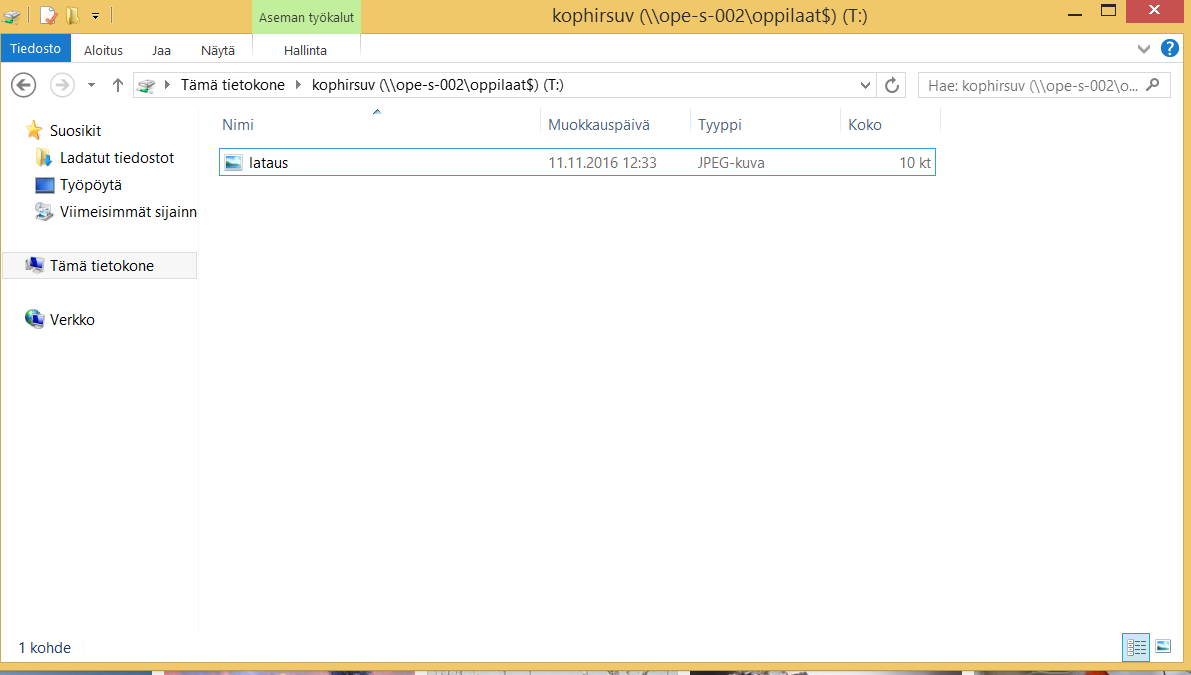Open address bar previous locations dropdown
This screenshot has height=675, width=1191.
865,85
